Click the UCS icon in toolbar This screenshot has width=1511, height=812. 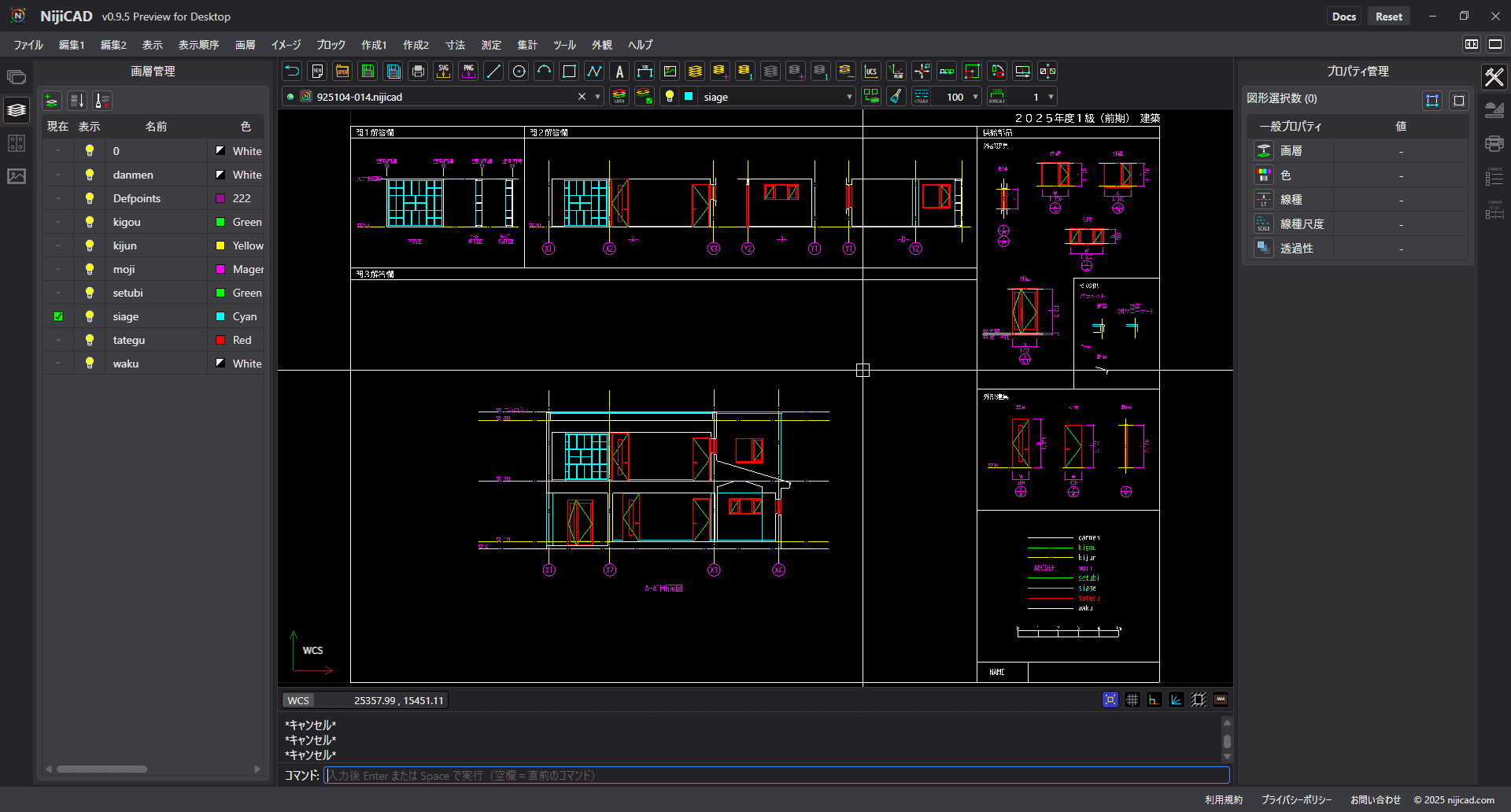(x=871, y=72)
